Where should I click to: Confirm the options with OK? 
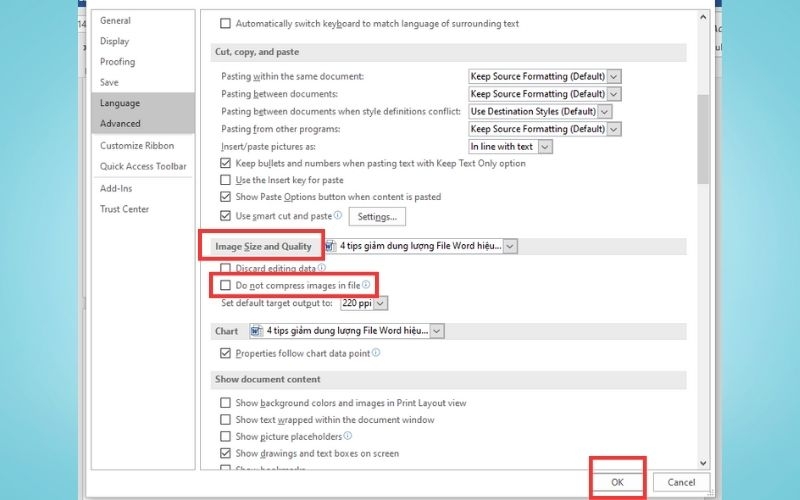[x=617, y=482]
